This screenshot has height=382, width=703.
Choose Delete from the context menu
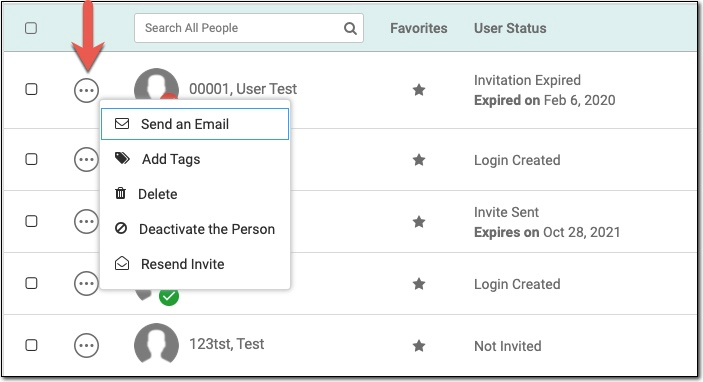(x=195, y=194)
